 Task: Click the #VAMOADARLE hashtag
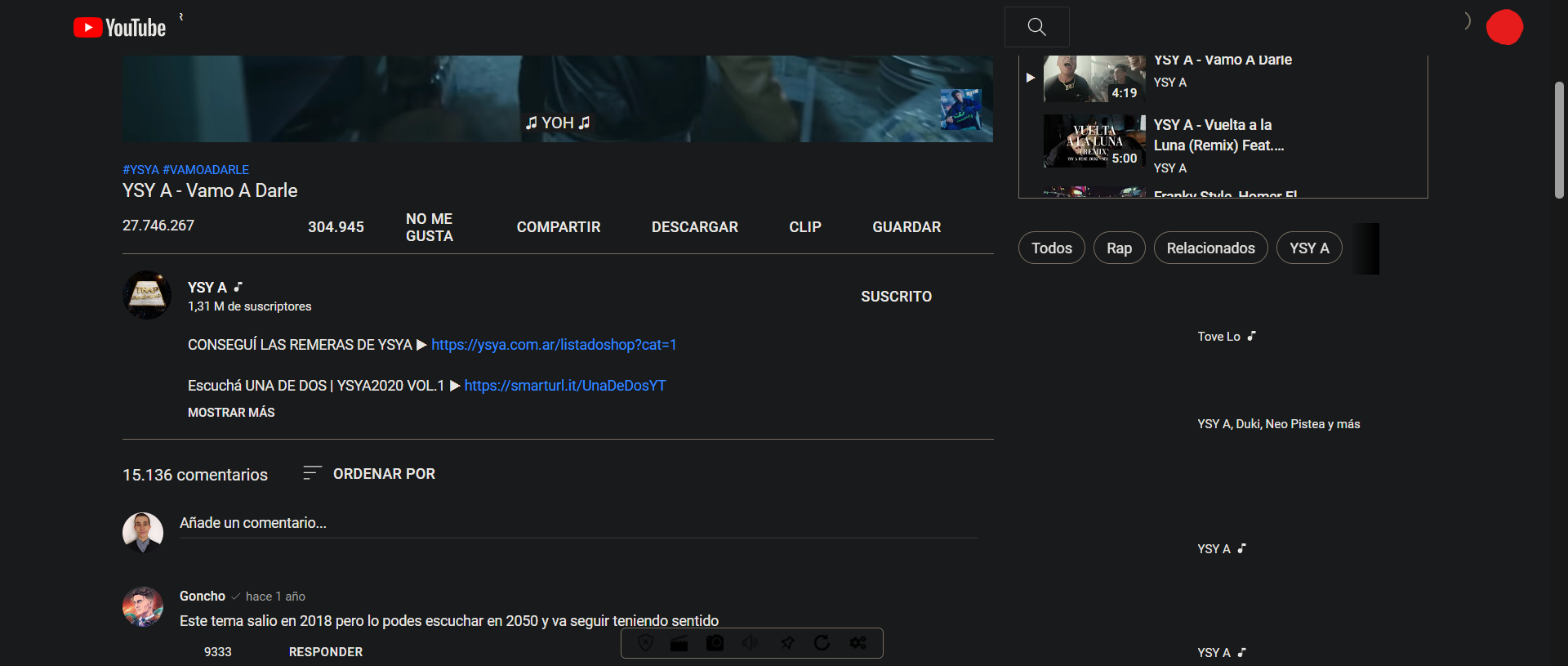(x=206, y=170)
